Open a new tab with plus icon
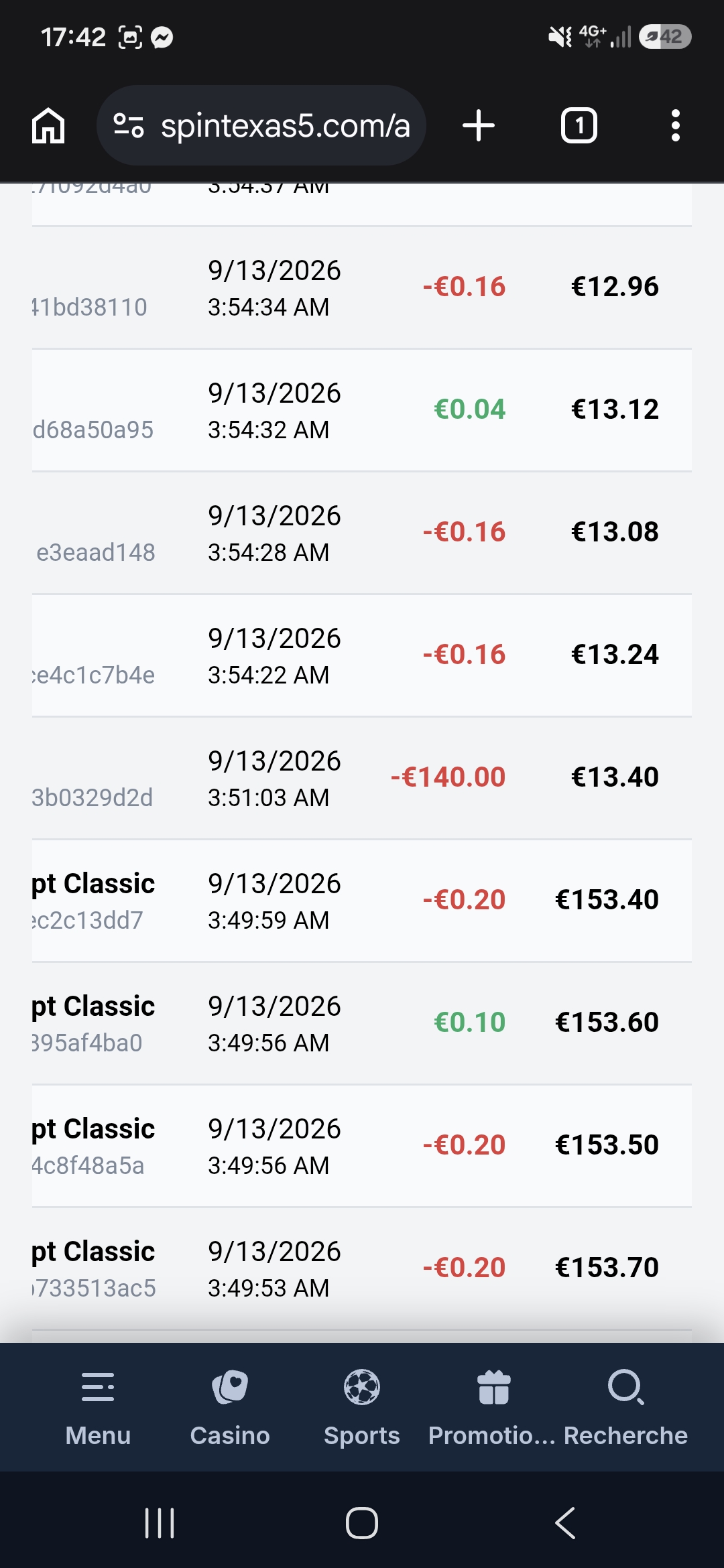Image resolution: width=724 pixels, height=1568 pixels. [x=479, y=125]
